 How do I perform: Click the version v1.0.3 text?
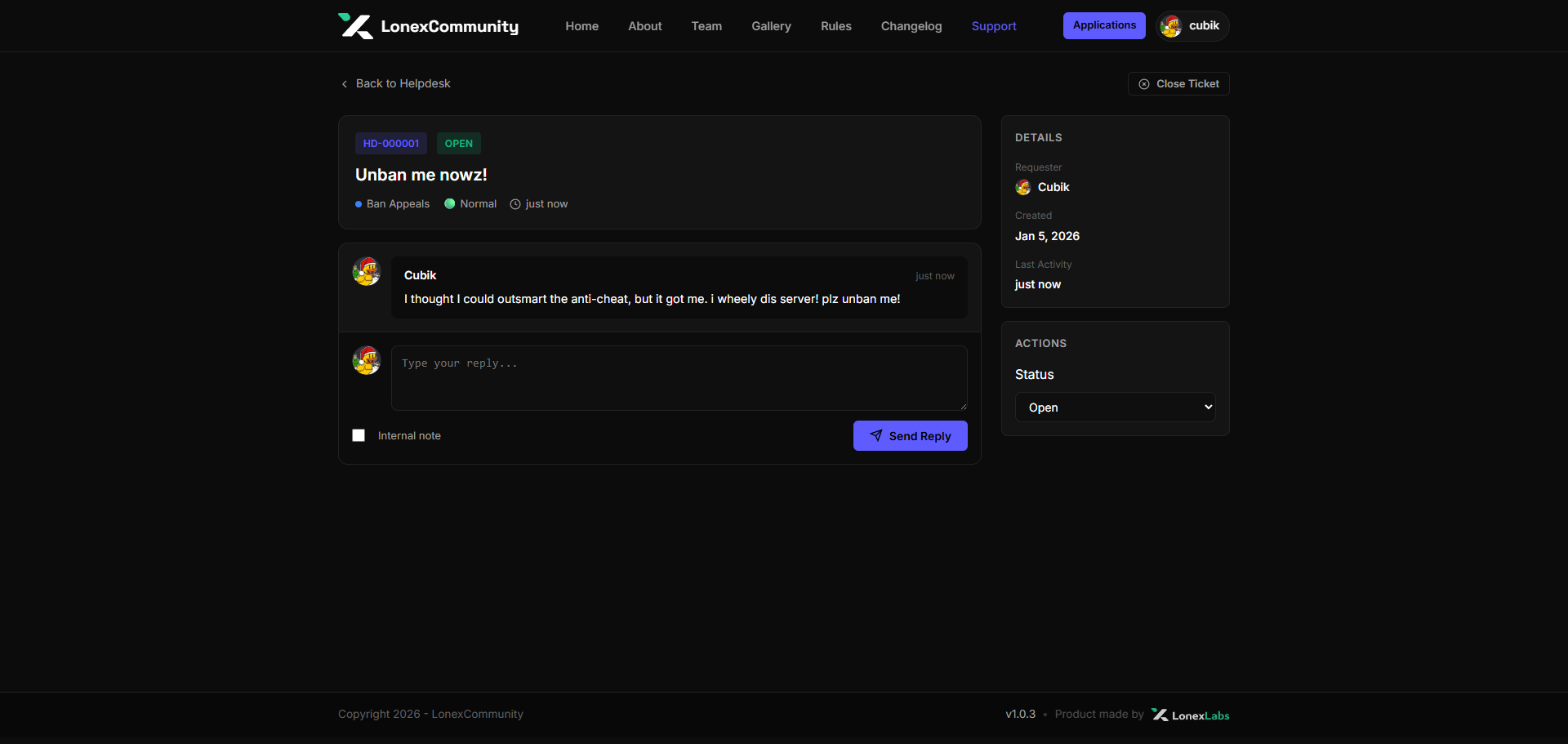click(x=1020, y=714)
